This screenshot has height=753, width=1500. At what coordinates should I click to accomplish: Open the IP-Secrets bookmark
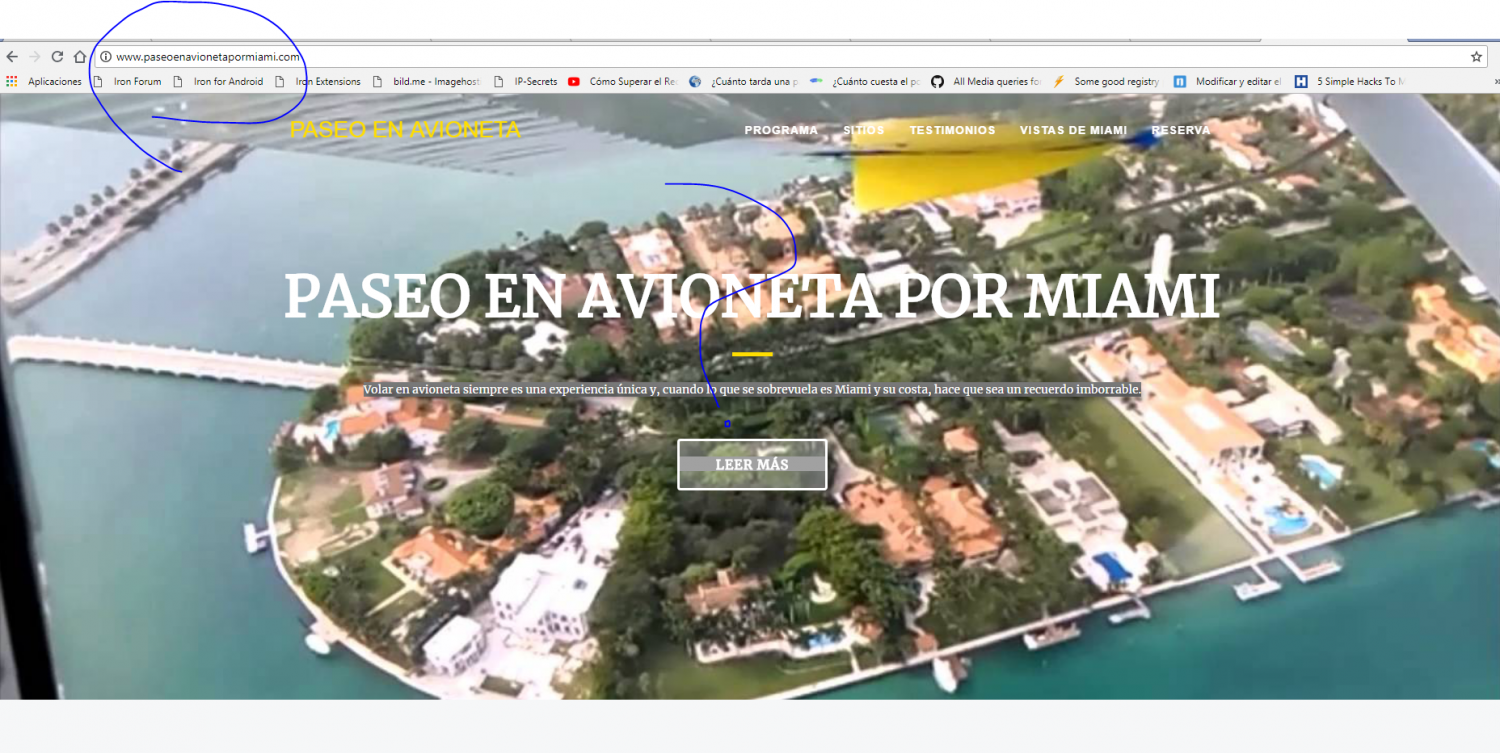point(525,82)
